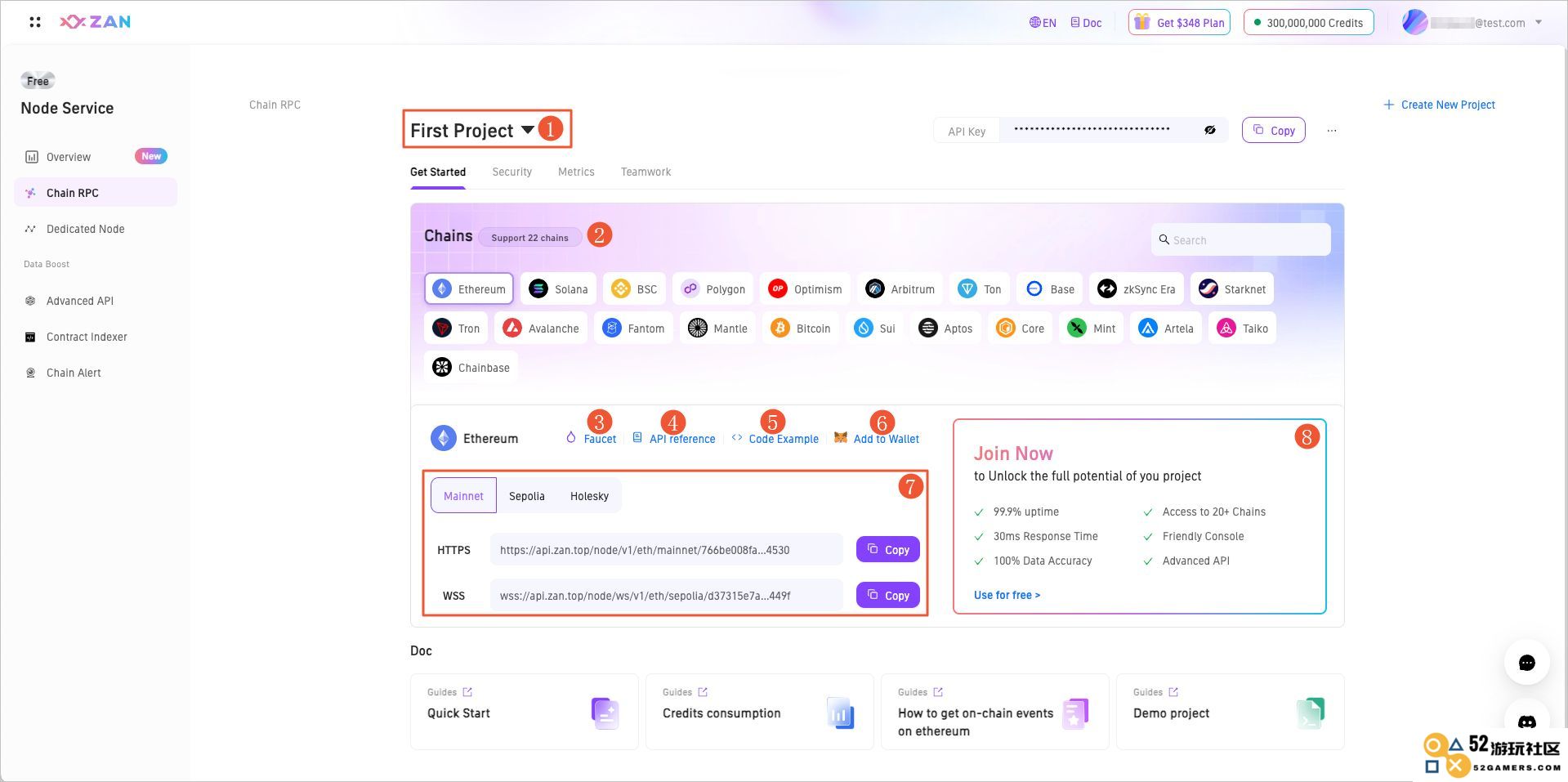
Task: Open the Code Example link
Action: pyautogui.click(x=775, y=439)
